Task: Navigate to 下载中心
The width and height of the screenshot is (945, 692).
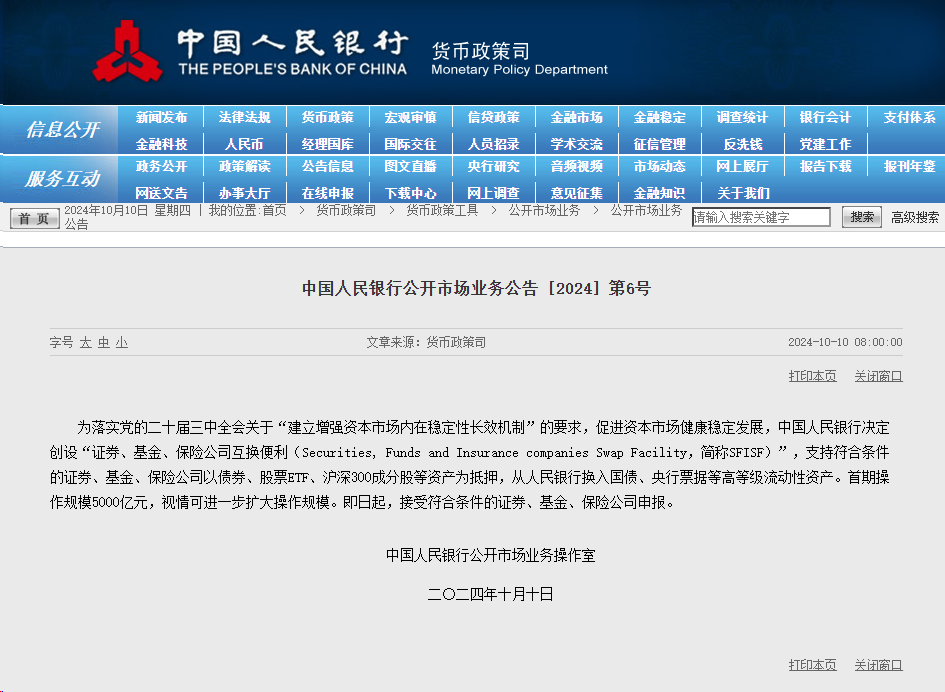Action: click(410, 193)
